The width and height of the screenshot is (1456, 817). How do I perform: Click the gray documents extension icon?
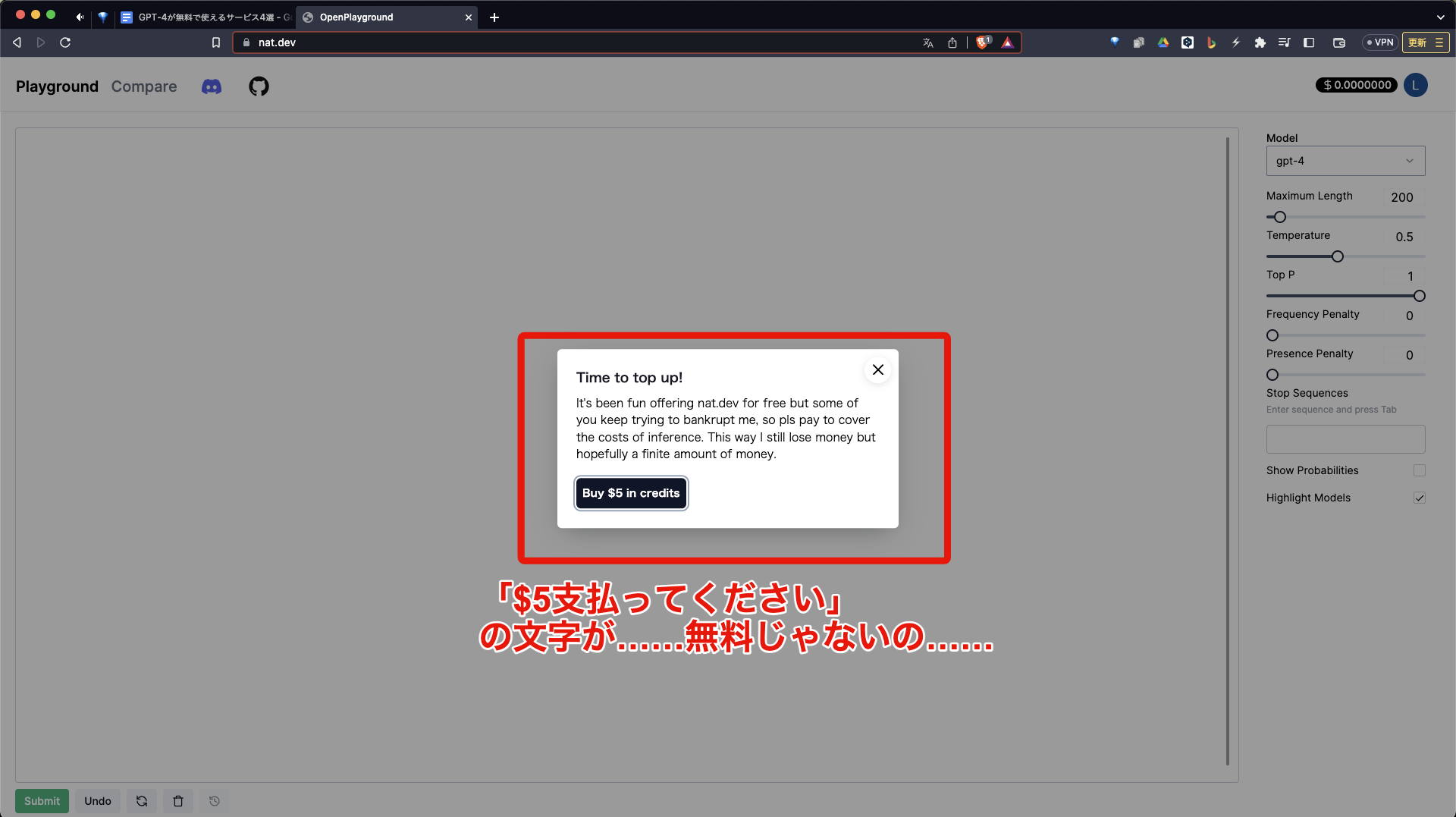click(x=1139, y=42)
